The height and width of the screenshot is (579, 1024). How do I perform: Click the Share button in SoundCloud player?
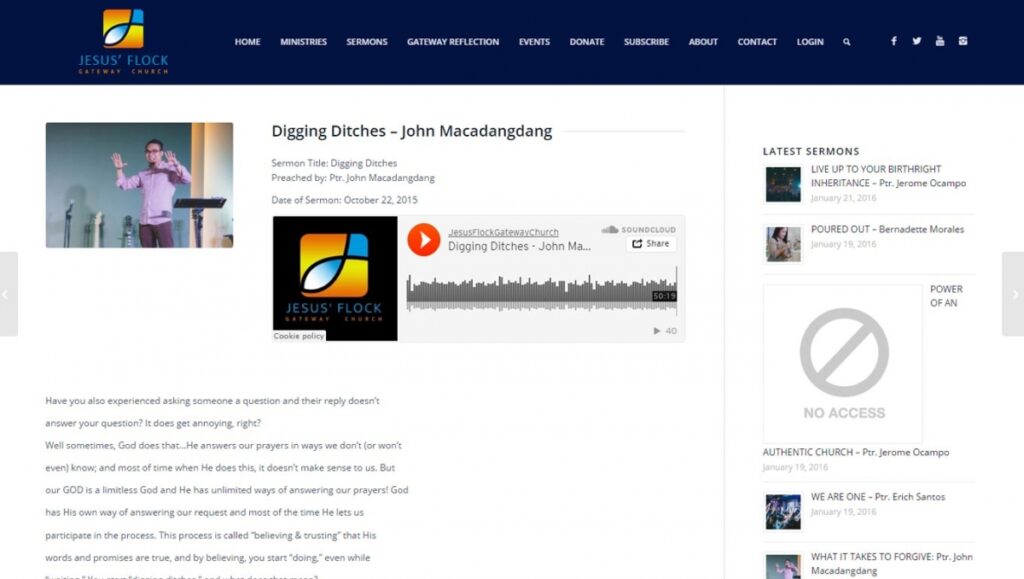(x=651, y=244)
